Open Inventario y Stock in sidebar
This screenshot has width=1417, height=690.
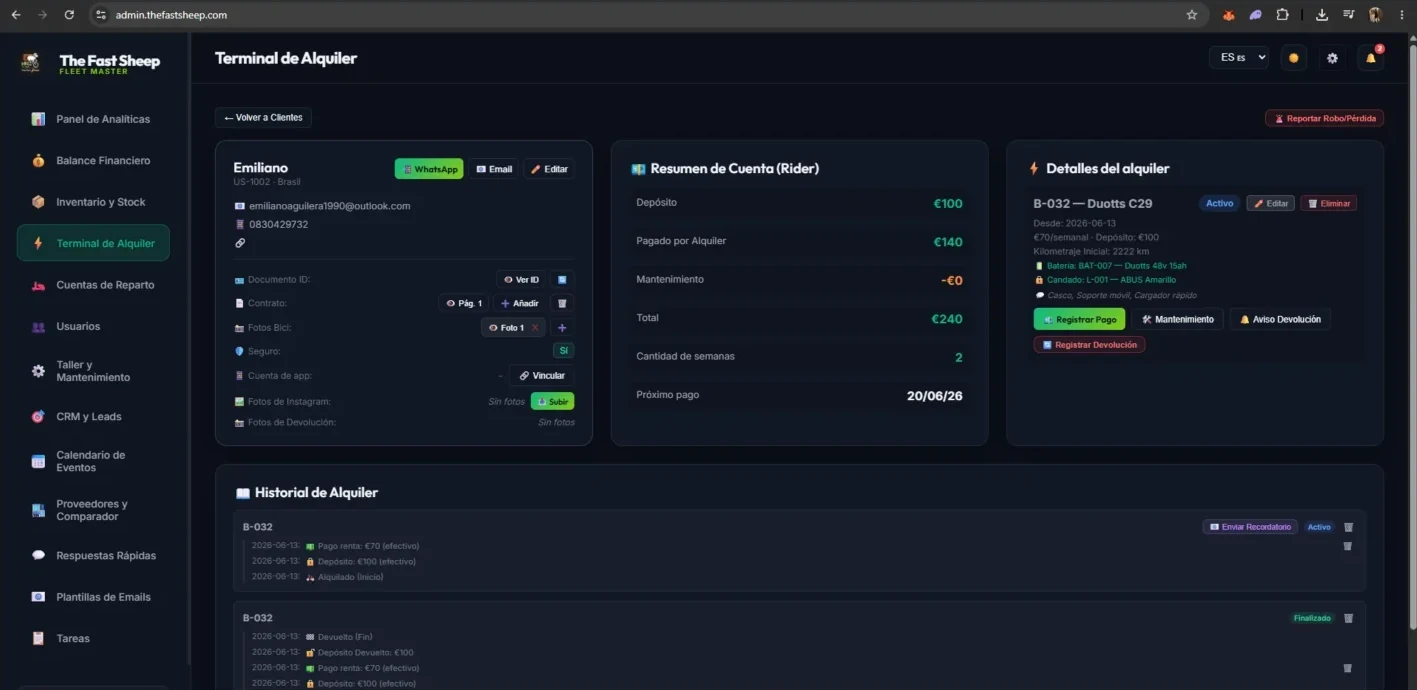coord(93,202)
